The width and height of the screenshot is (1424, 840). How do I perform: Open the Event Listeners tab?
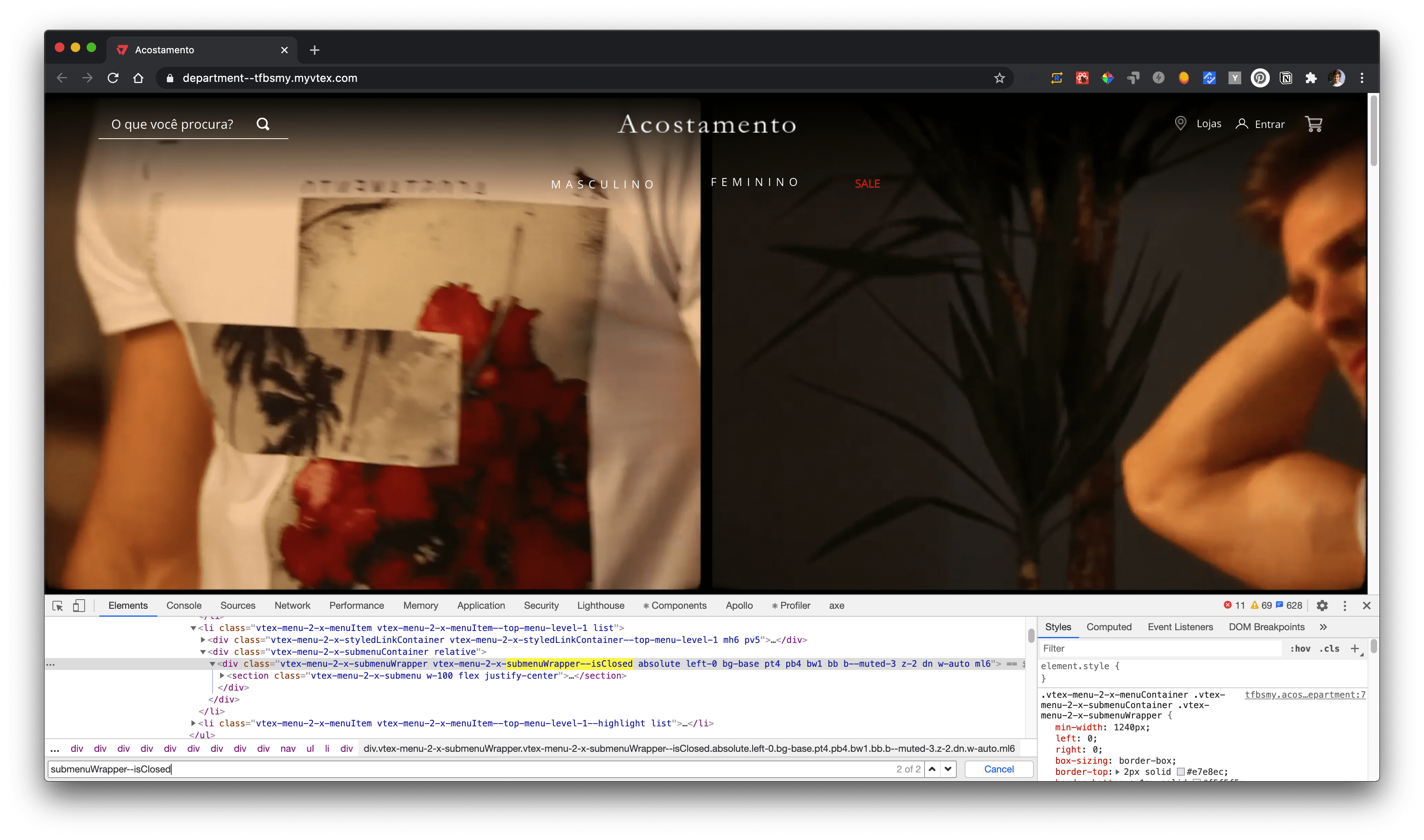[1180, 627]
